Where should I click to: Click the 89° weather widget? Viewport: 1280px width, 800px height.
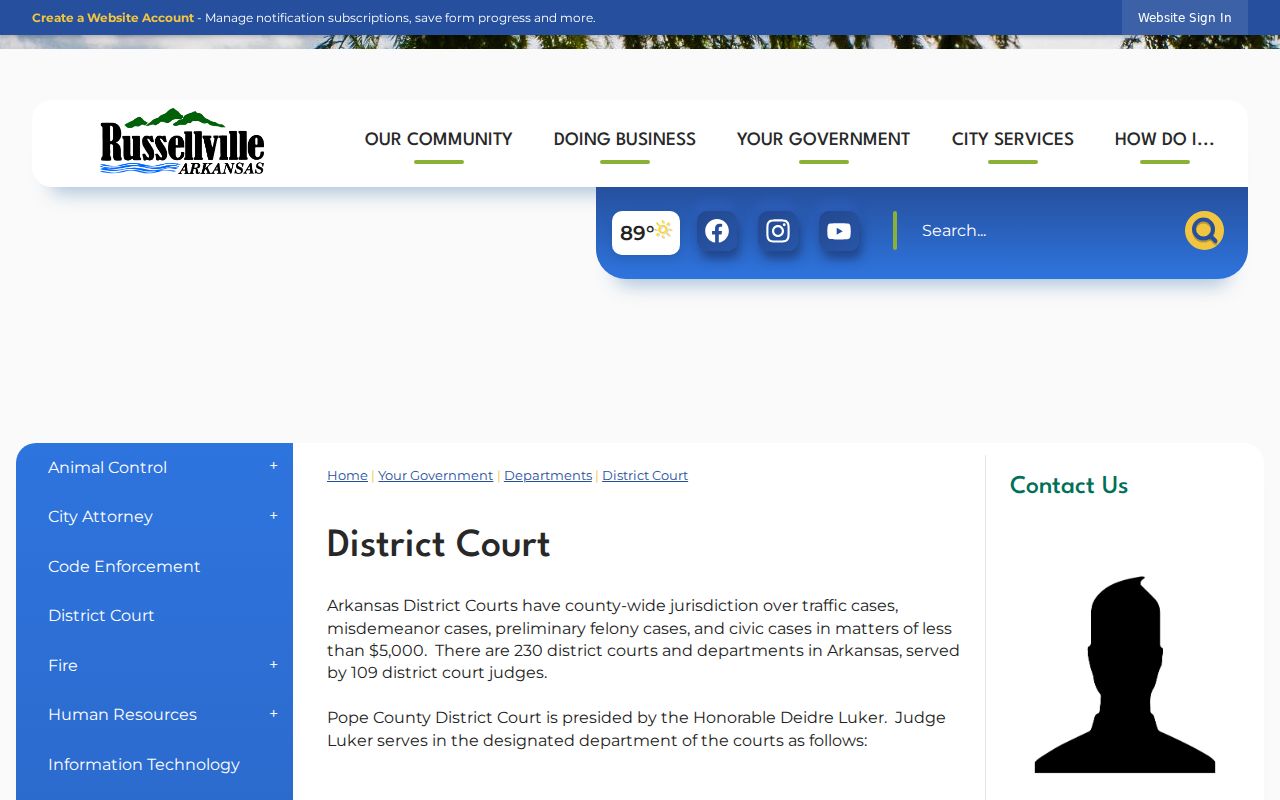(646, 232)
